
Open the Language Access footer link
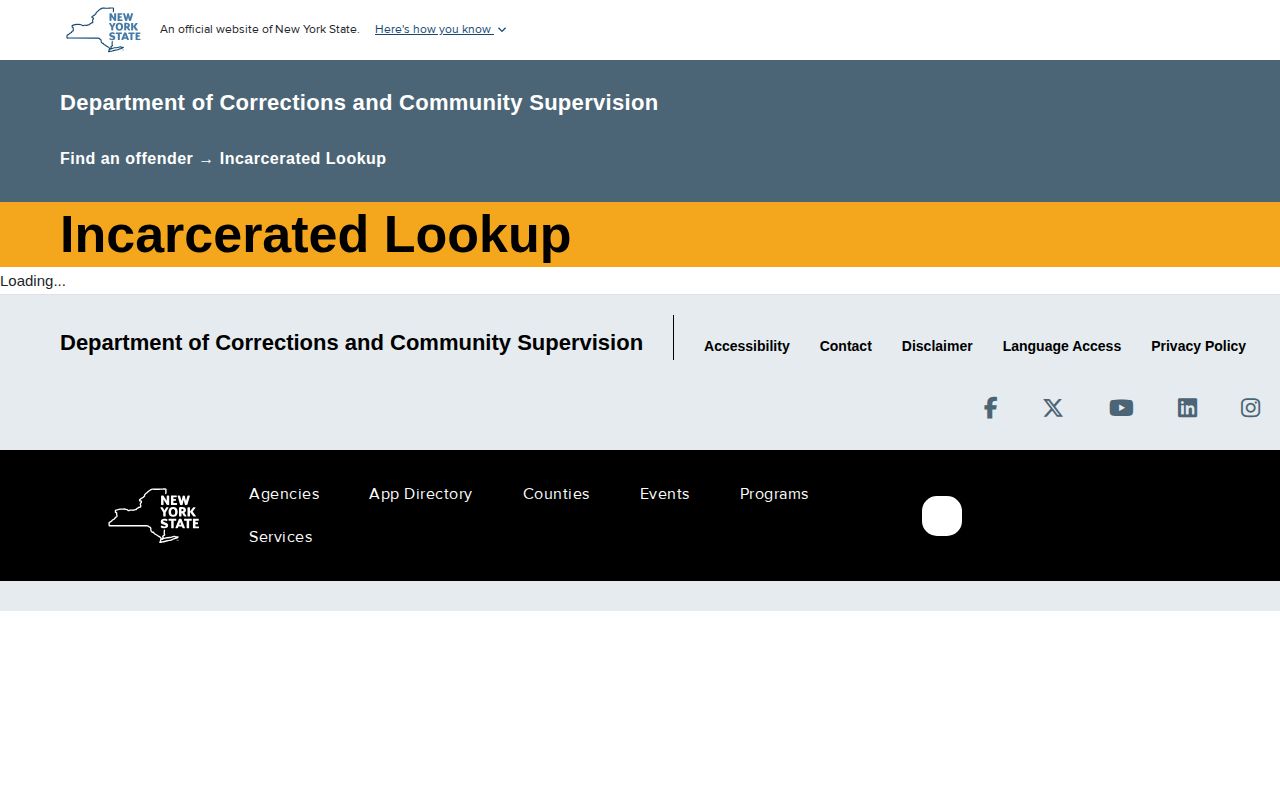pyautogui.click(x=1062, y=346)
